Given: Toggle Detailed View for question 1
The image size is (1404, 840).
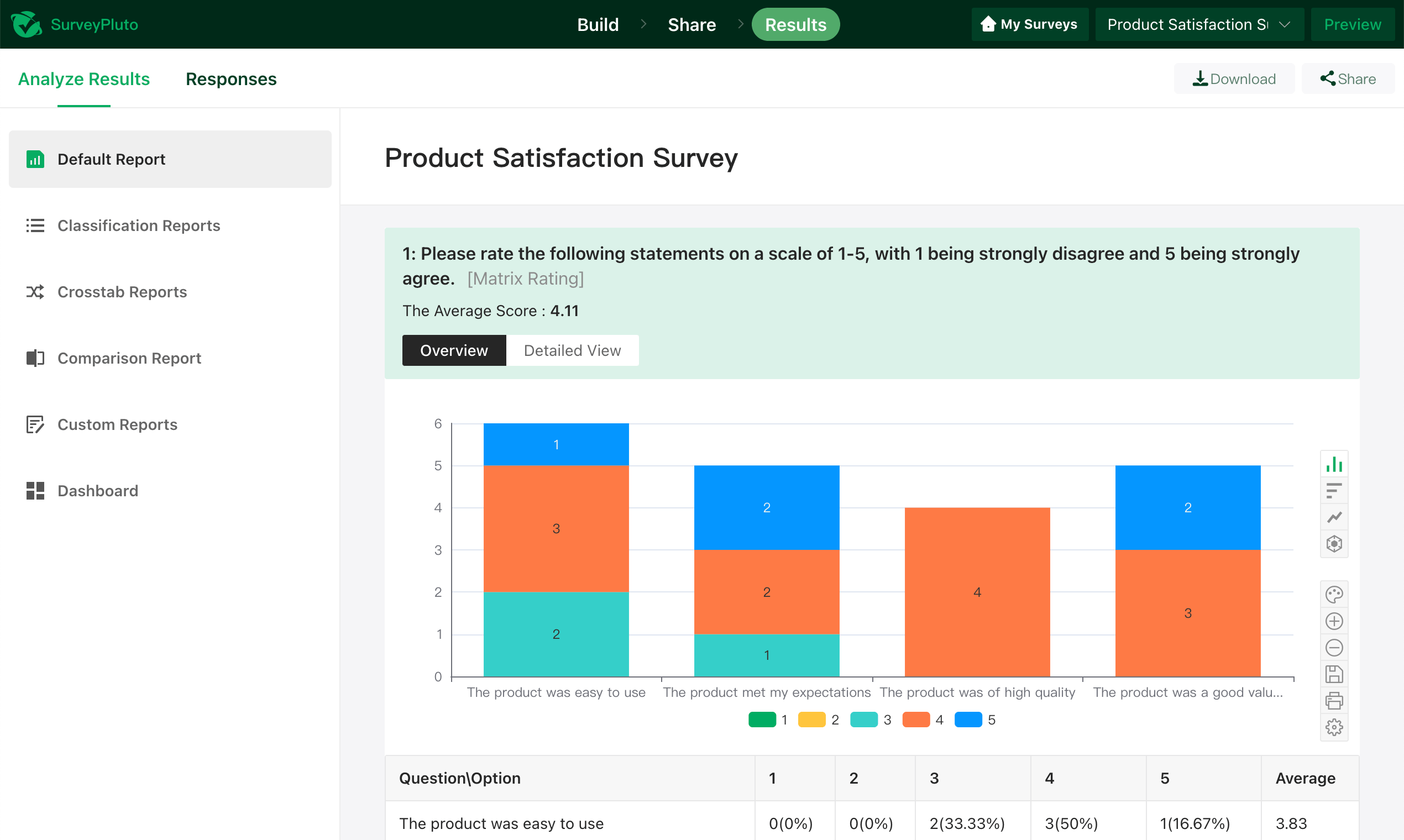Looking at the screenshot, I should click(x=572, y=350).
